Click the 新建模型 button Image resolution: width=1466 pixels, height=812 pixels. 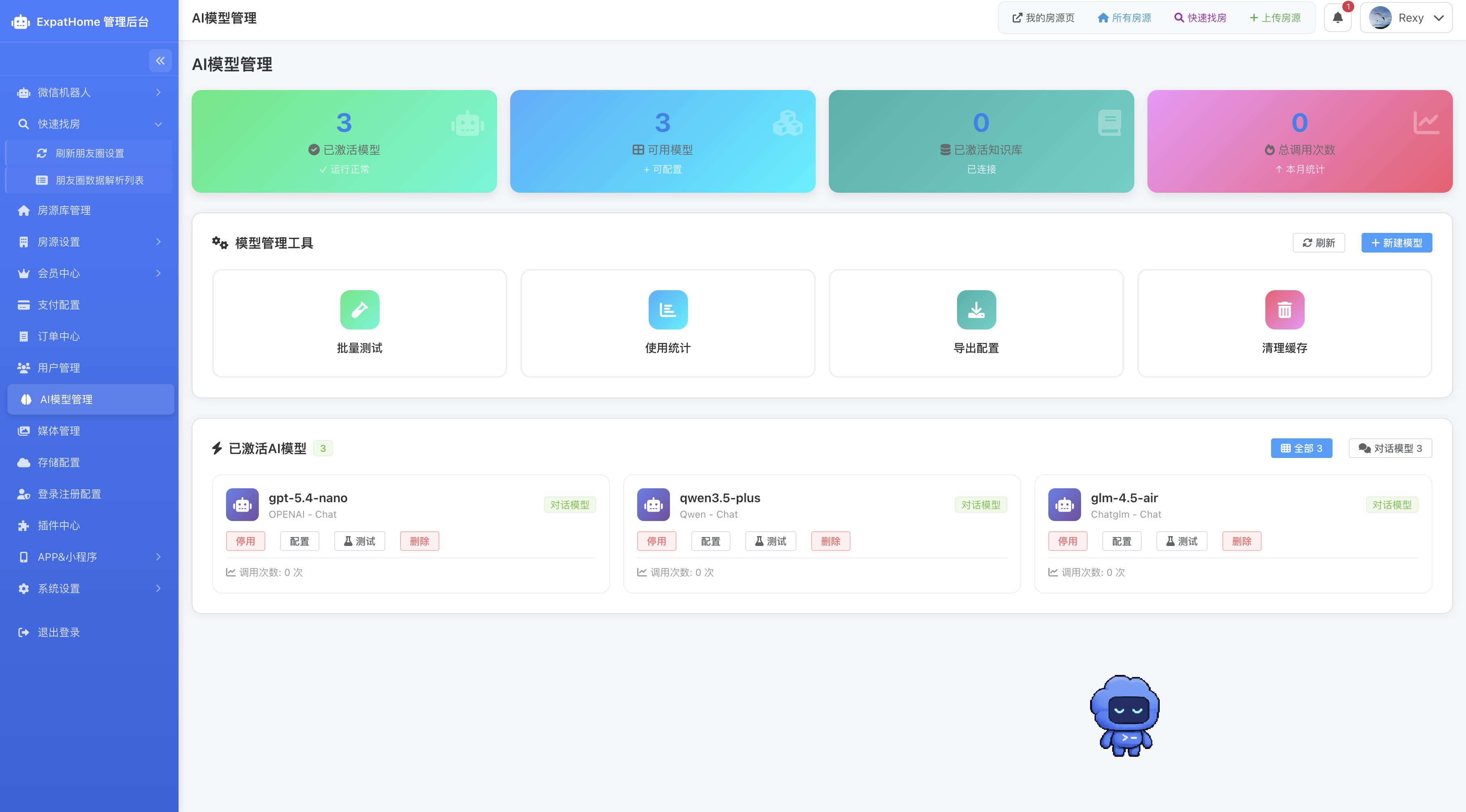pyautogui.click(x=1396, y=243)
